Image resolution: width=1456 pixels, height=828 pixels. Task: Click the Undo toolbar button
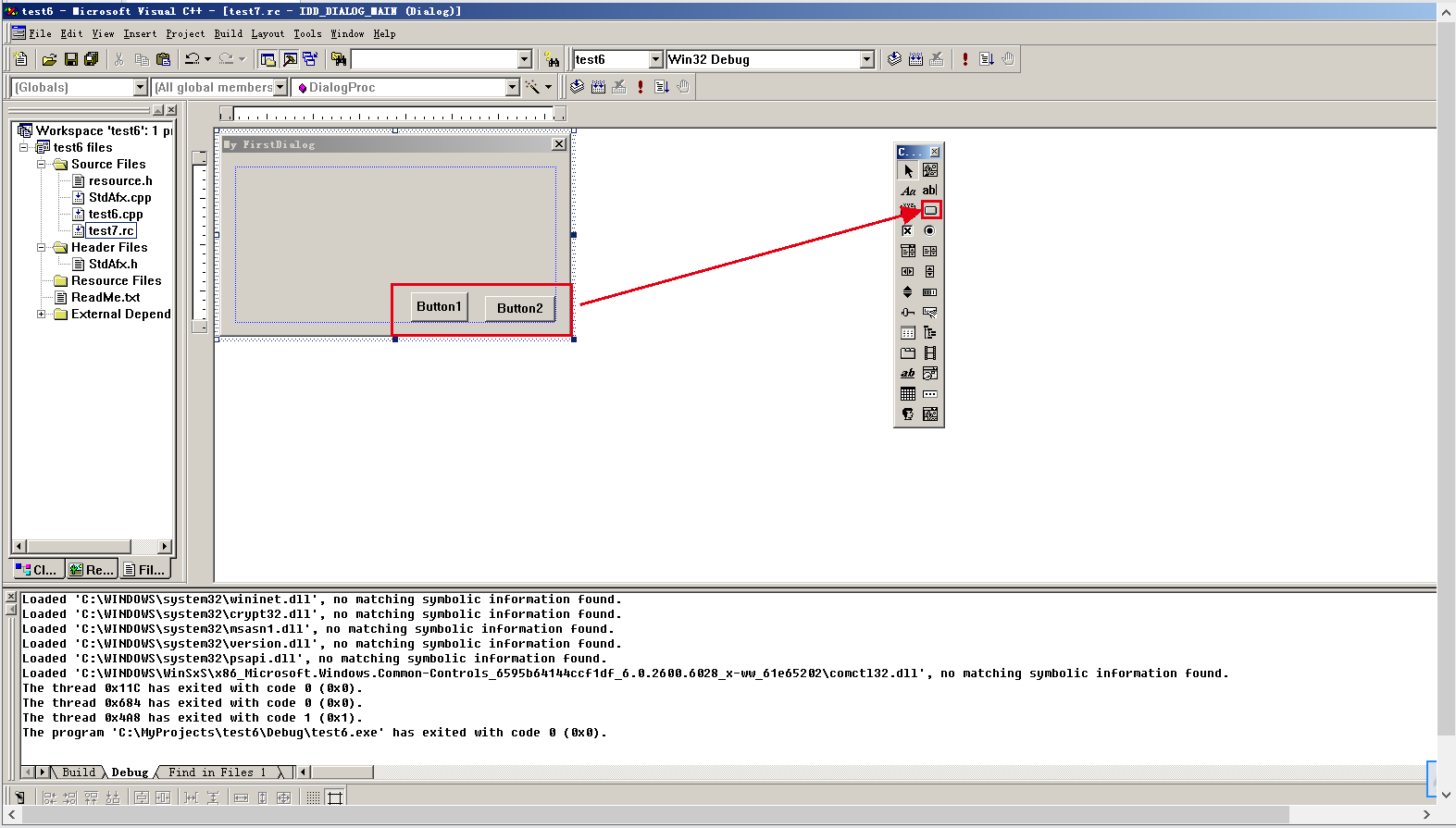[x=192, y=59]
